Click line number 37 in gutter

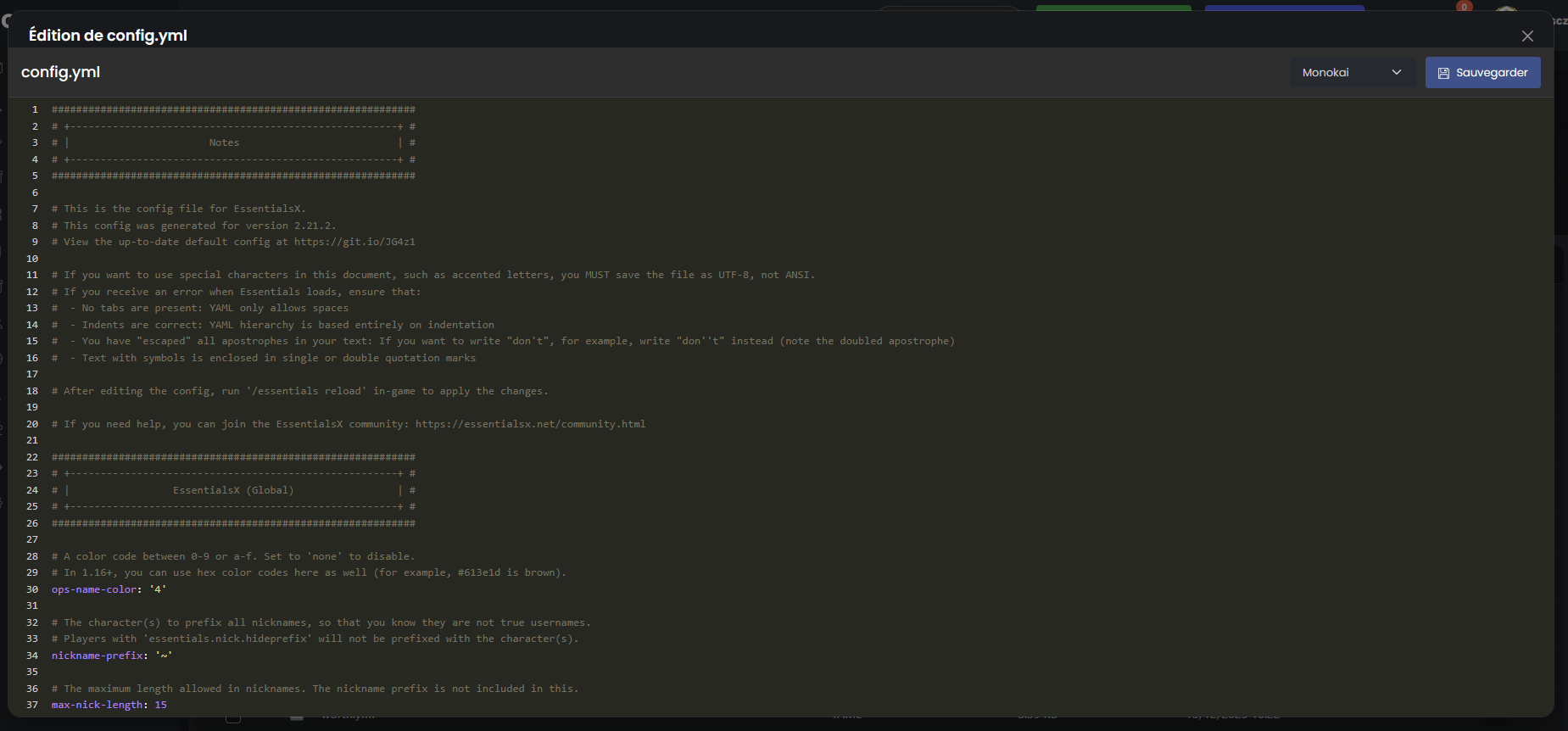(x=32, y=705)
